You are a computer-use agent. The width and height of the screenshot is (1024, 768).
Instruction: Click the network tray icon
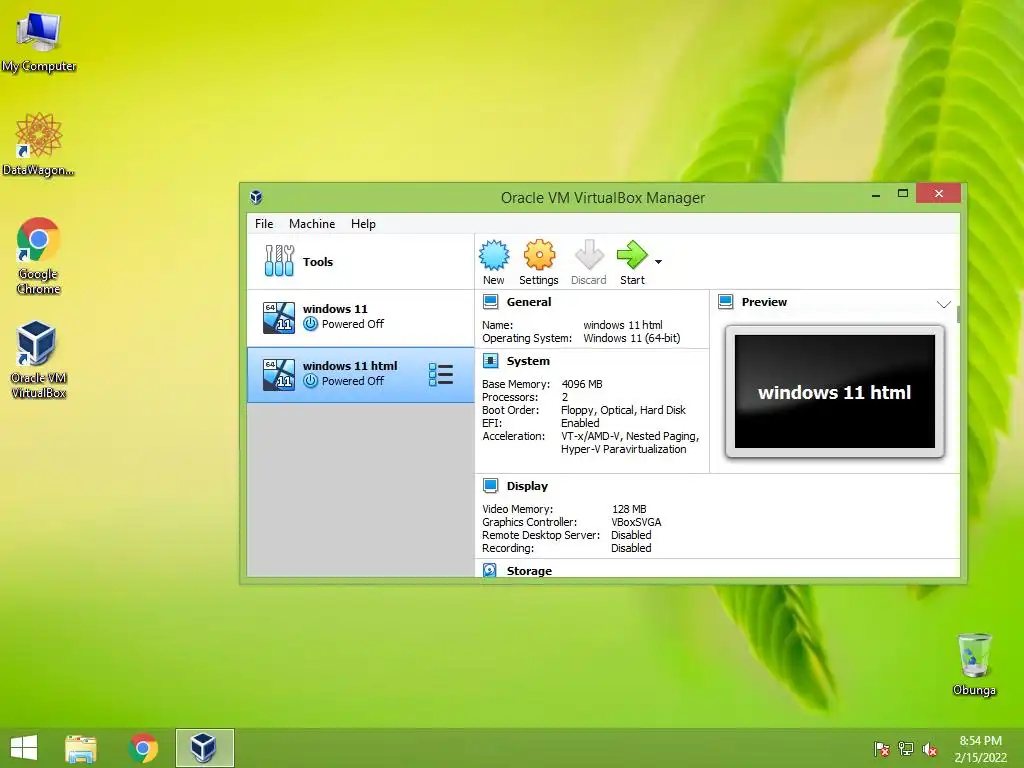906,749
